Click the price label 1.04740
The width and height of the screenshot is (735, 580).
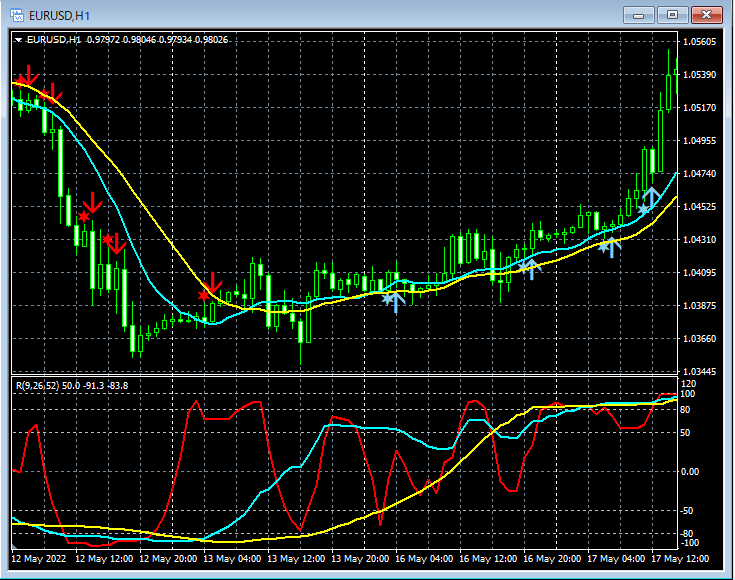[x=699, y=173]
